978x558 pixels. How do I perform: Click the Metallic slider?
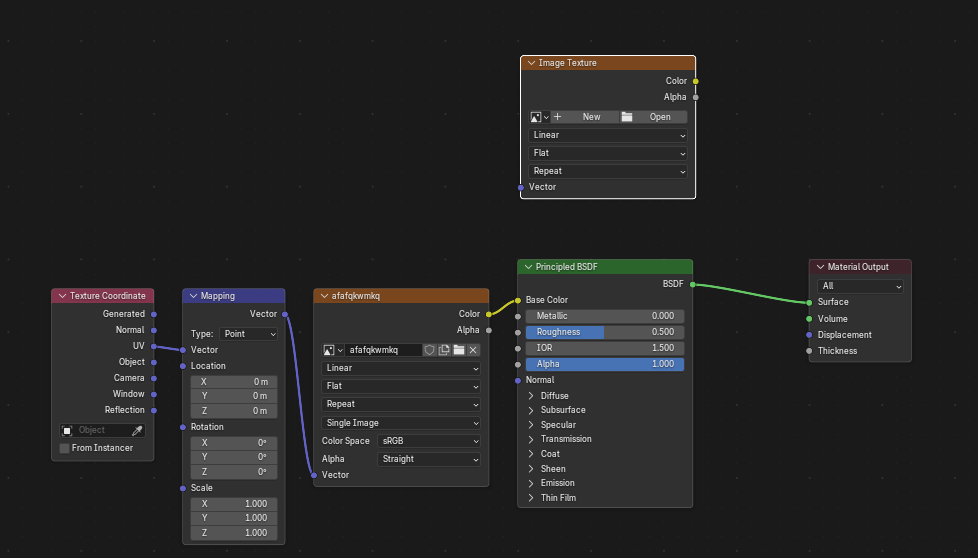click(604, 317)
